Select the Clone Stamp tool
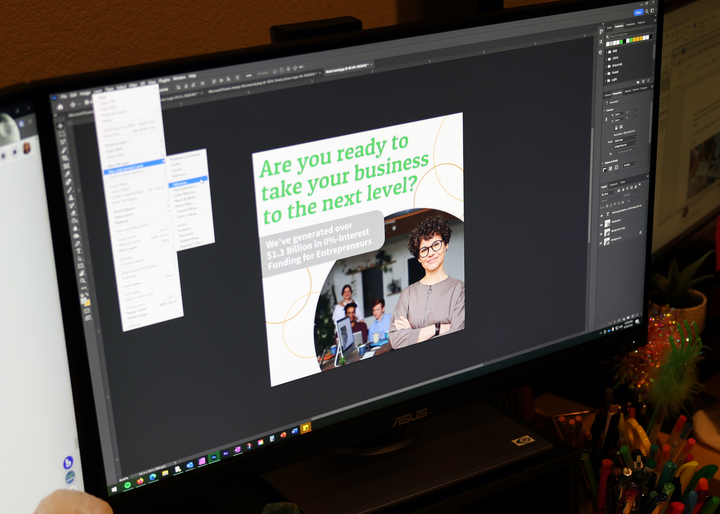Viewport: 720px width, 514px height. point(71,198)
